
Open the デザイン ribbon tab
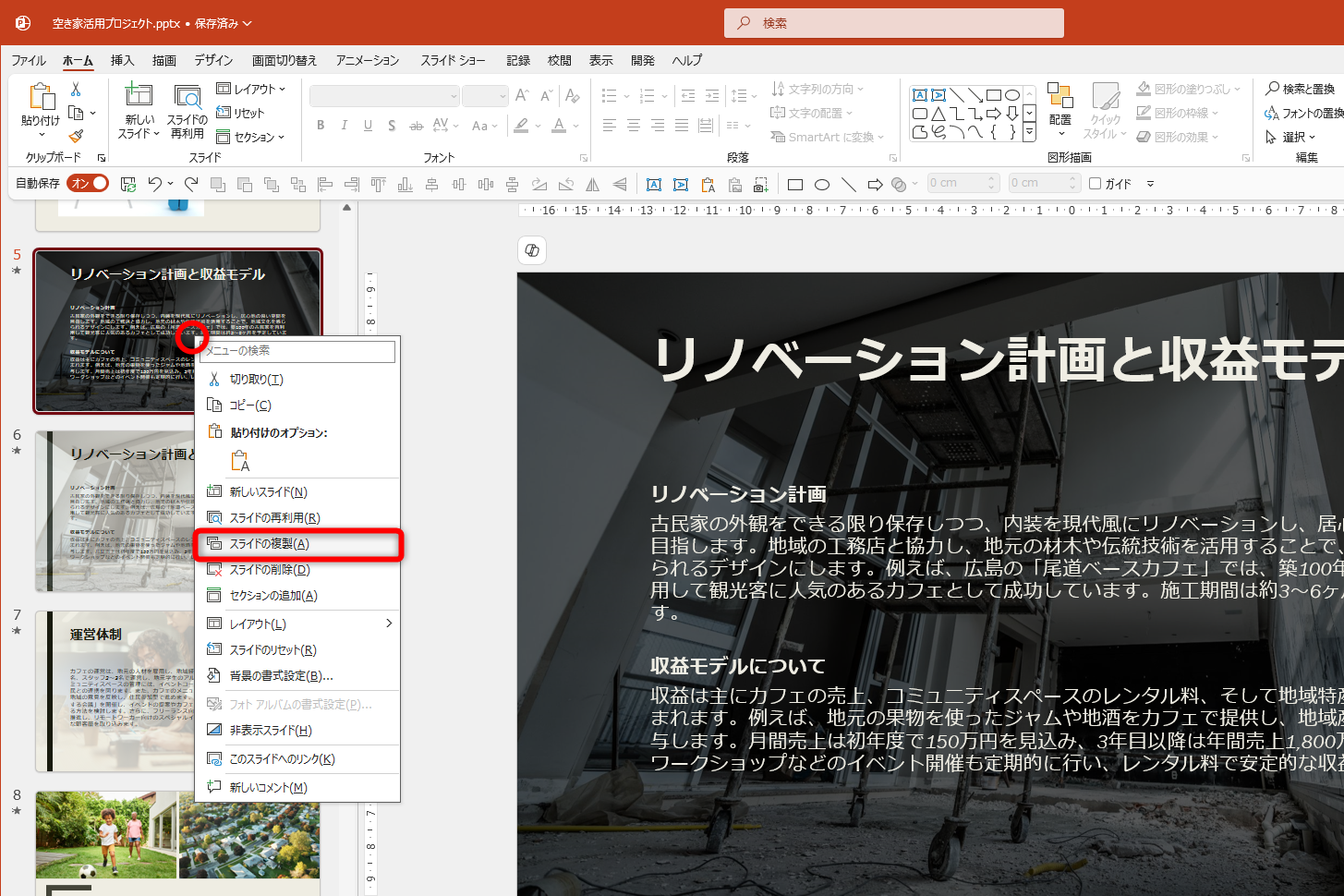[213, 60]
